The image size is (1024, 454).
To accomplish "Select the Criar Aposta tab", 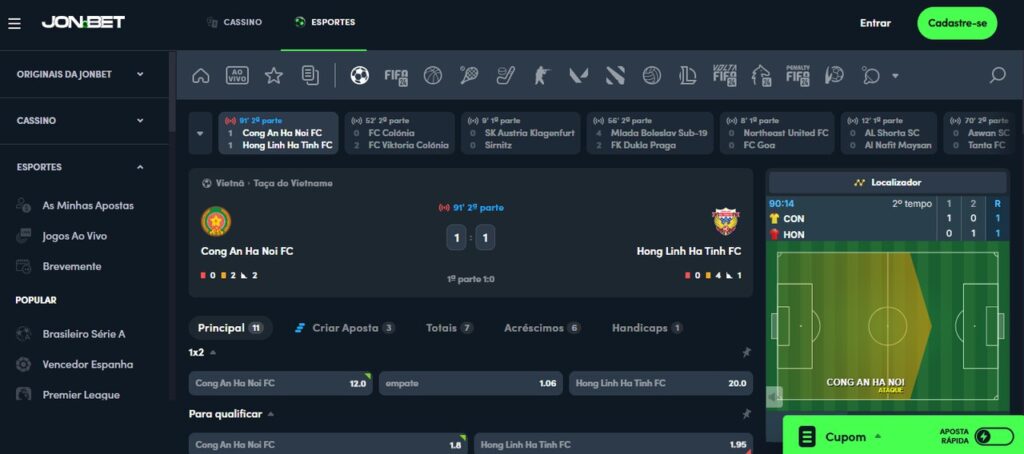I will 345,328.
